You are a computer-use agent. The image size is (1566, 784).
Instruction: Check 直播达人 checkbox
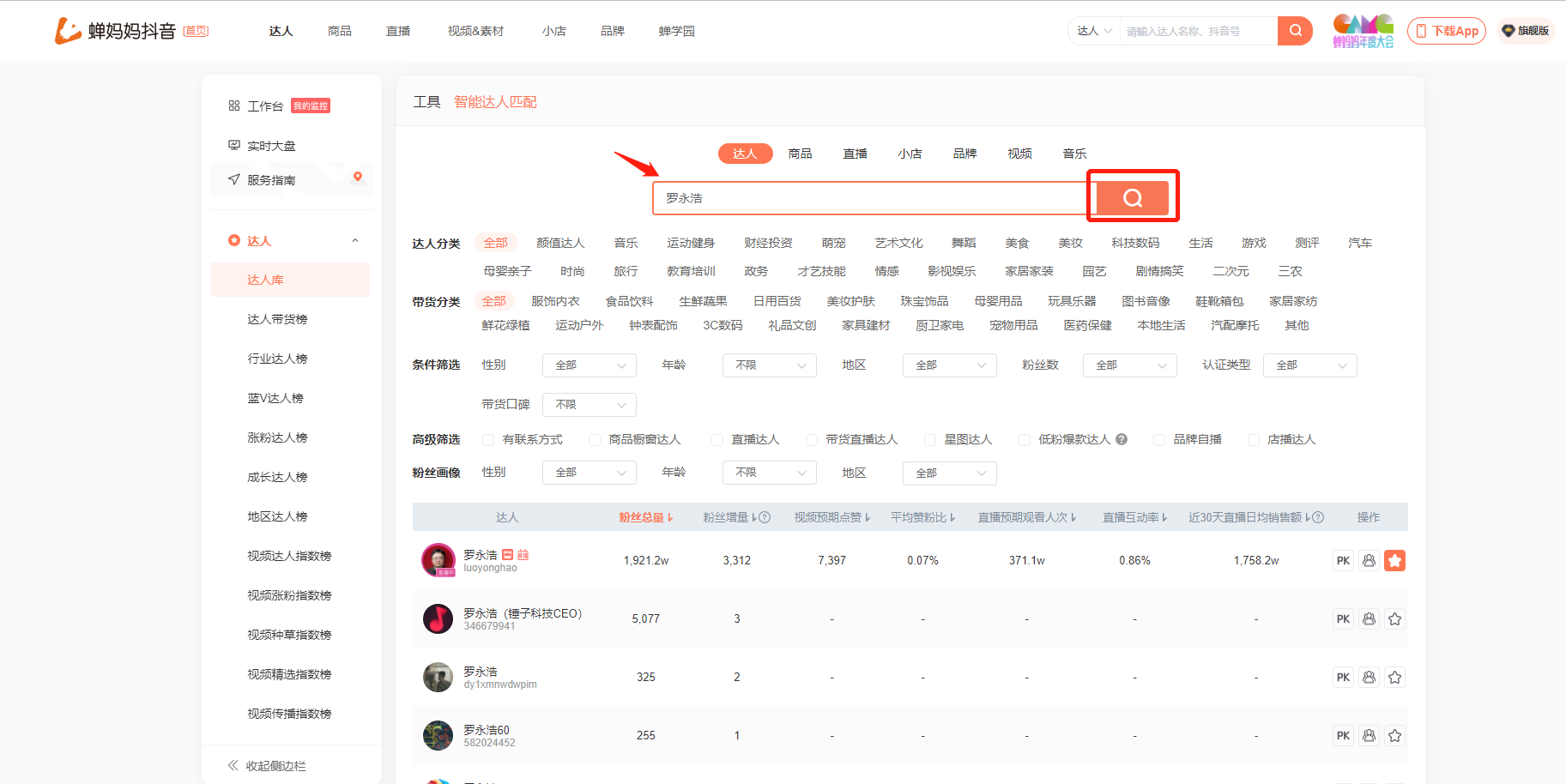point(717,440)
